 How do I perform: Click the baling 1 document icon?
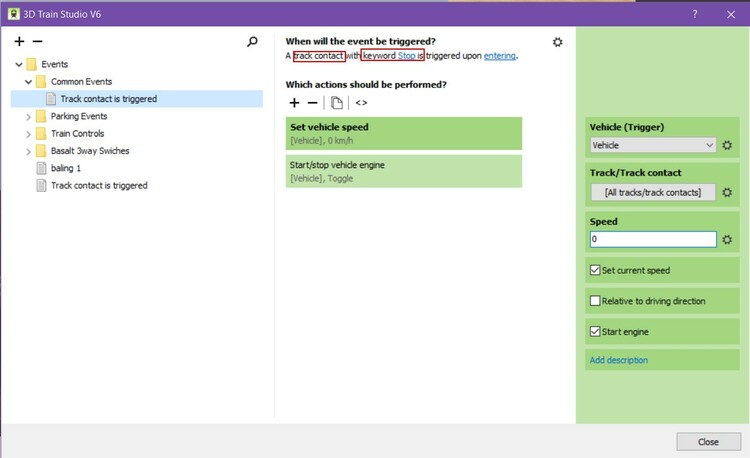[42, 168]
